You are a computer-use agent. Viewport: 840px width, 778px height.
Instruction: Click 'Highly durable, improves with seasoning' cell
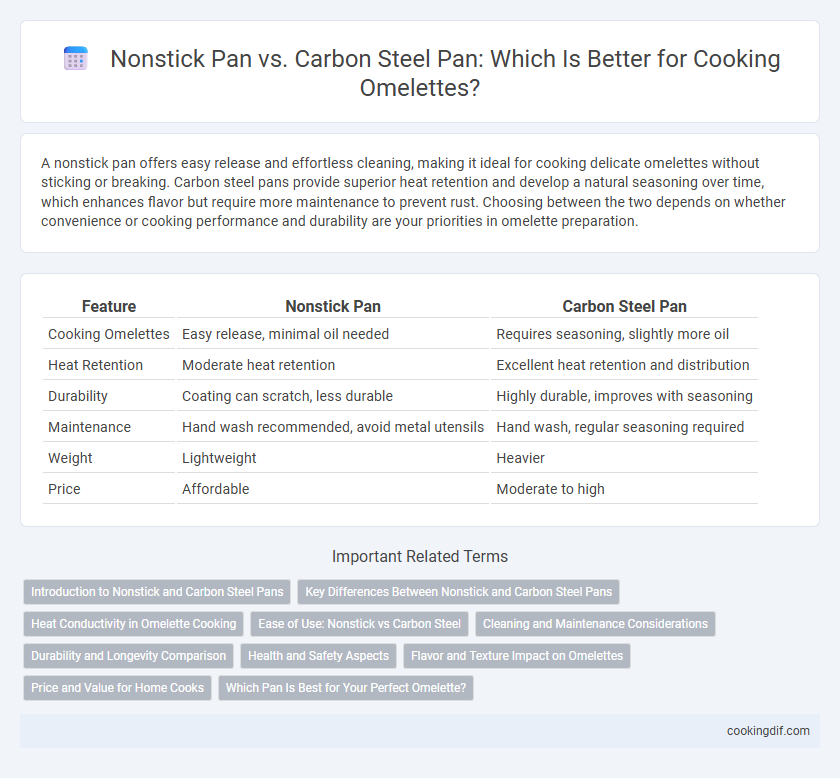[x=624, y=396]
